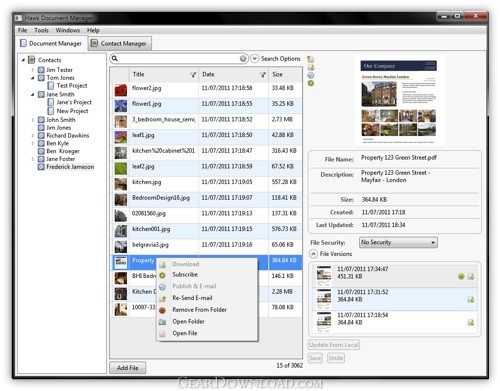Choose Subscribe in context menu
500x391 pixels.
(x=185, y=275)
